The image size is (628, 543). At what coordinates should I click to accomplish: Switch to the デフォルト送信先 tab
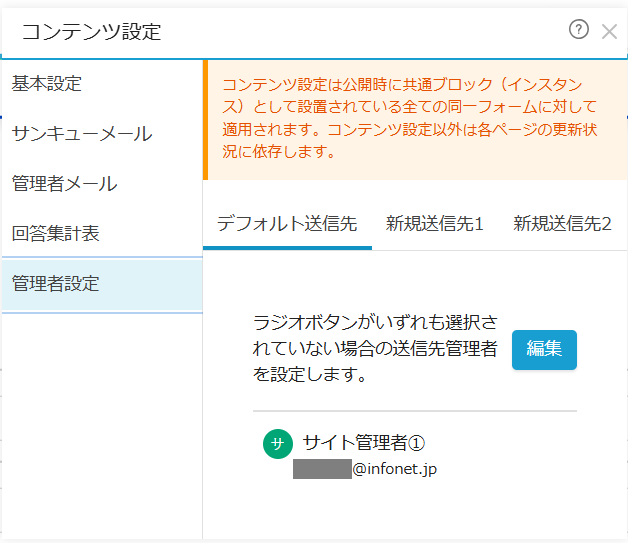pos(287,223)
